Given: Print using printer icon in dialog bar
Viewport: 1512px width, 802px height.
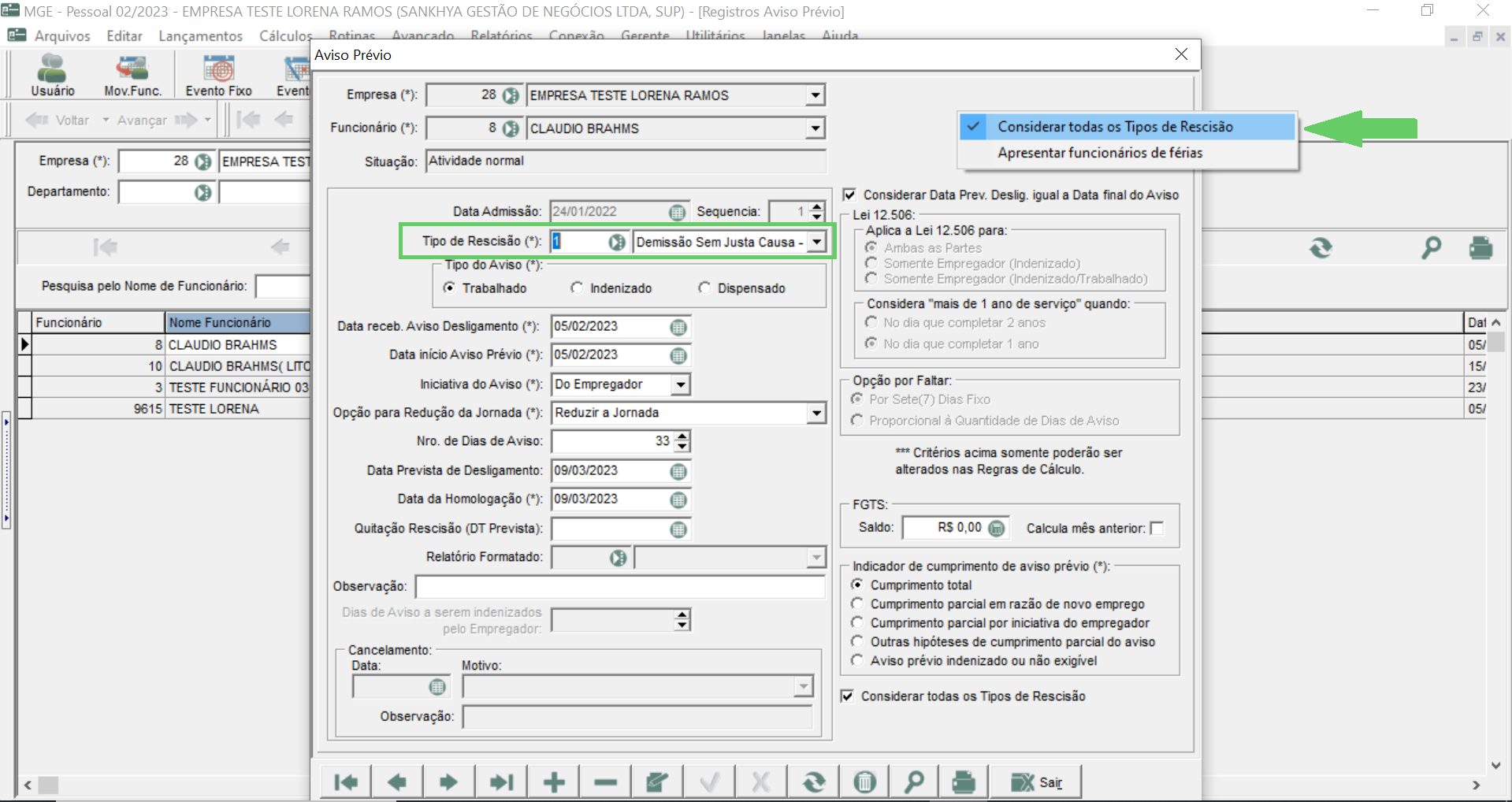Looking at the screenshot, I should (964, 782).
